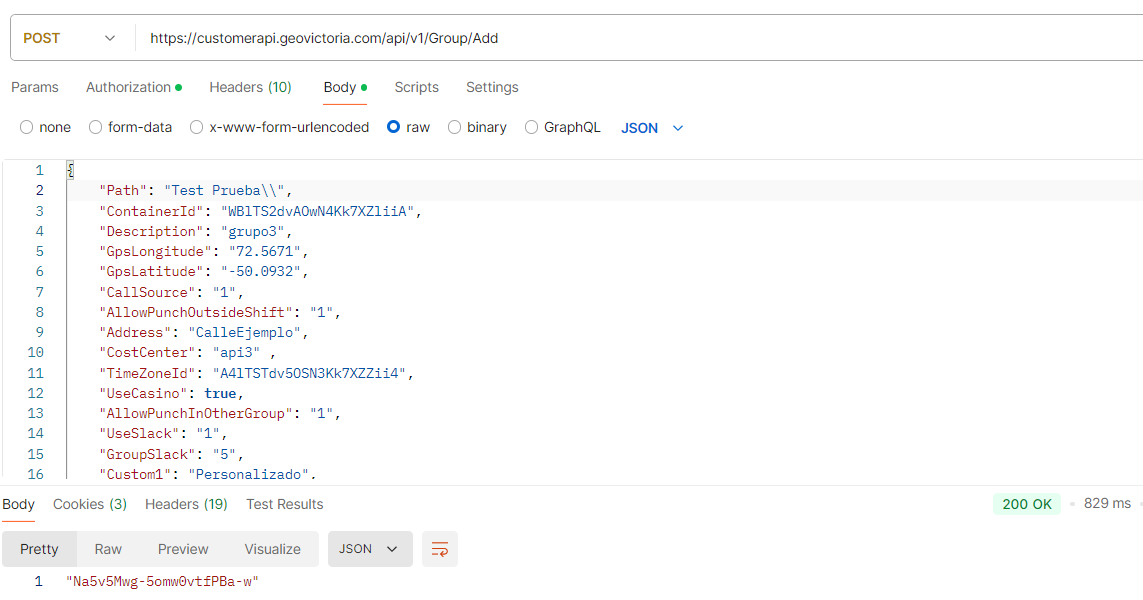
Task: Open the request Settings tab
Action: [492, 87]
